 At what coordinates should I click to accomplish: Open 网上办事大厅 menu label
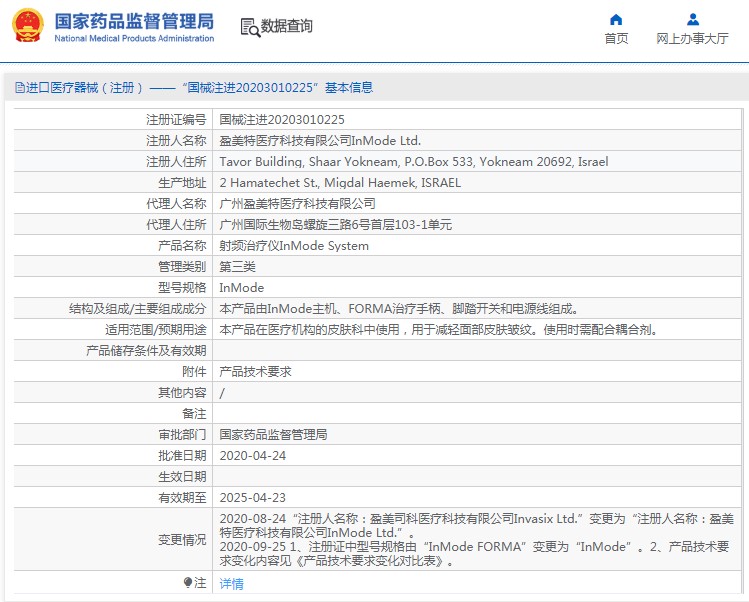click(692, 38)
